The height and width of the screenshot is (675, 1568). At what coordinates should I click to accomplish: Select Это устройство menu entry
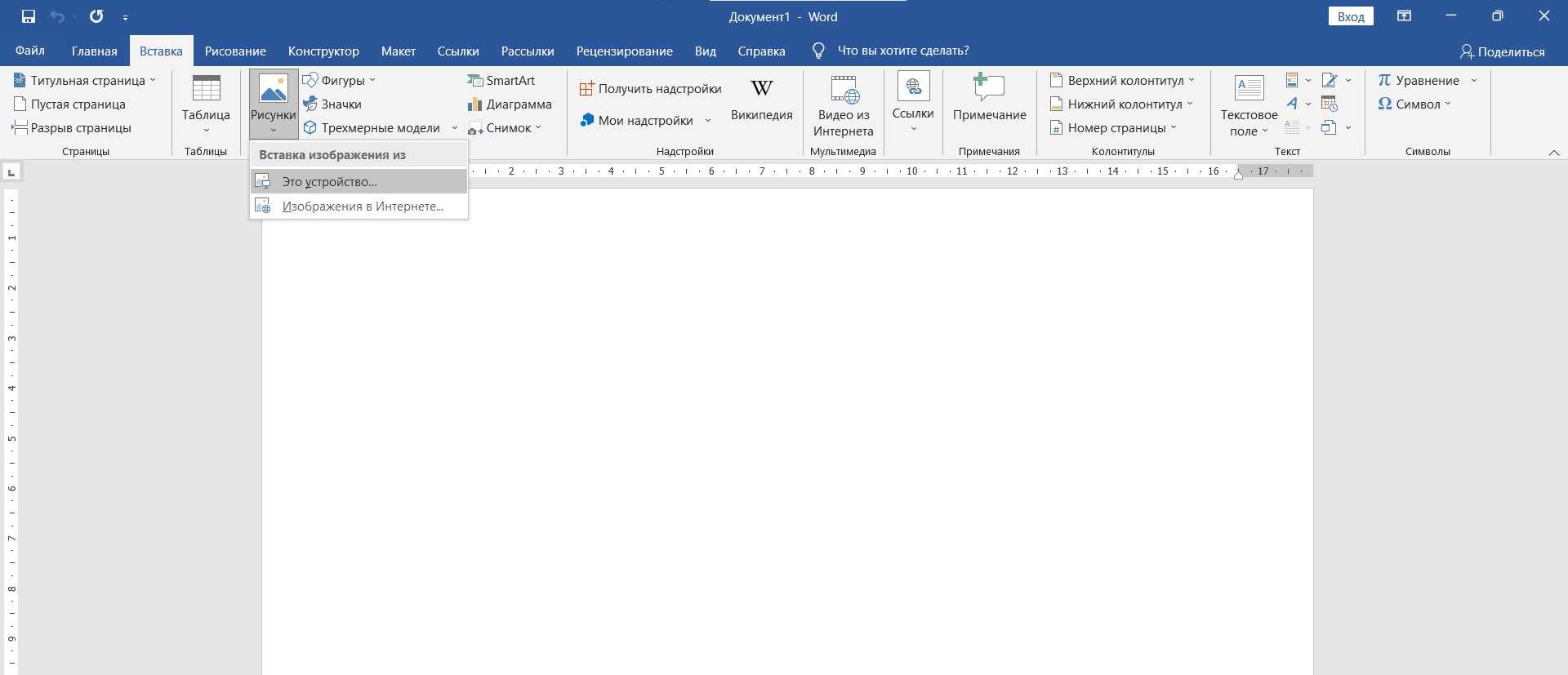tap(329, 182)
